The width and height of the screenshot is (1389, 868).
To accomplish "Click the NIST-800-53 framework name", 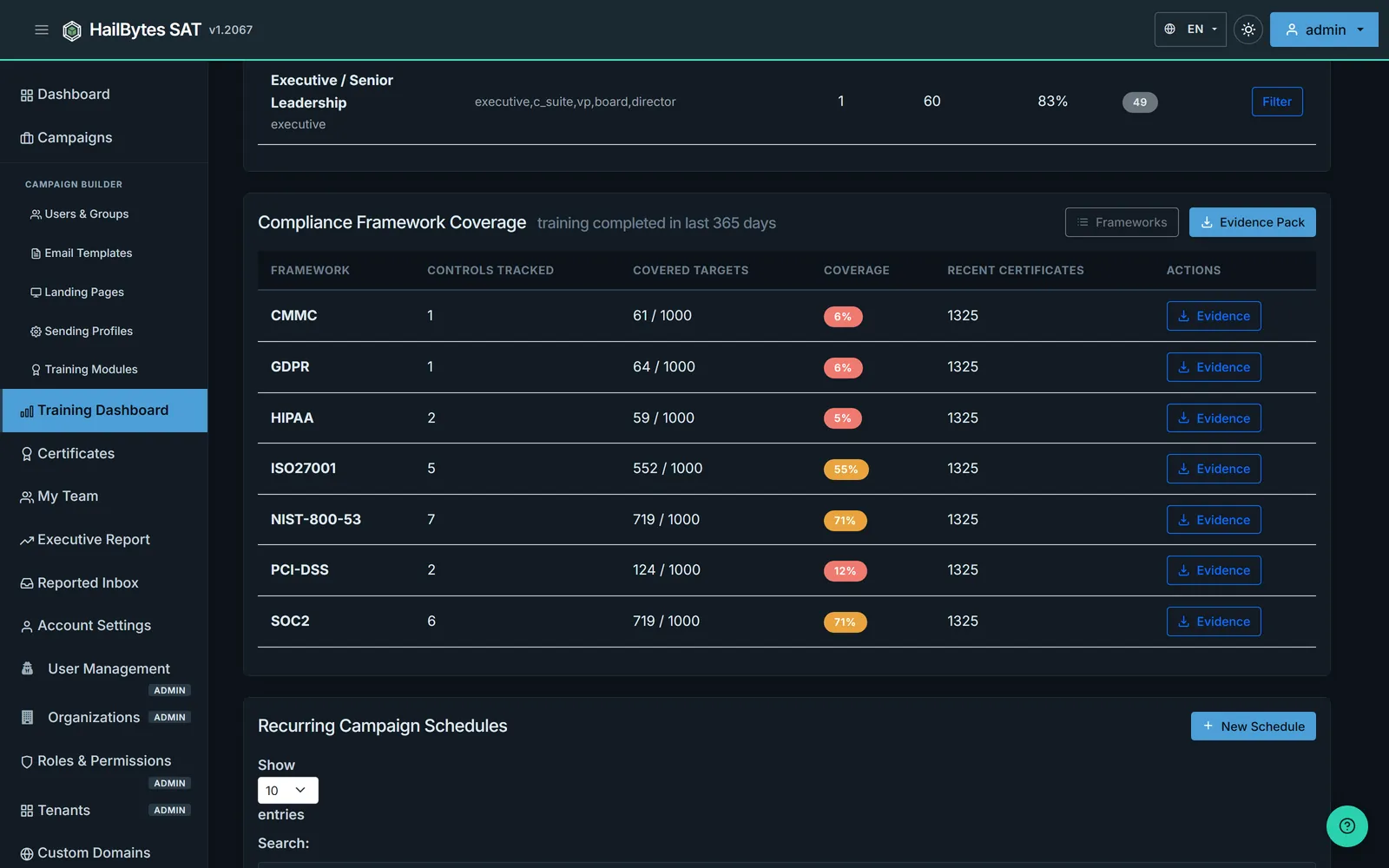I will click(x=316, y=520).
